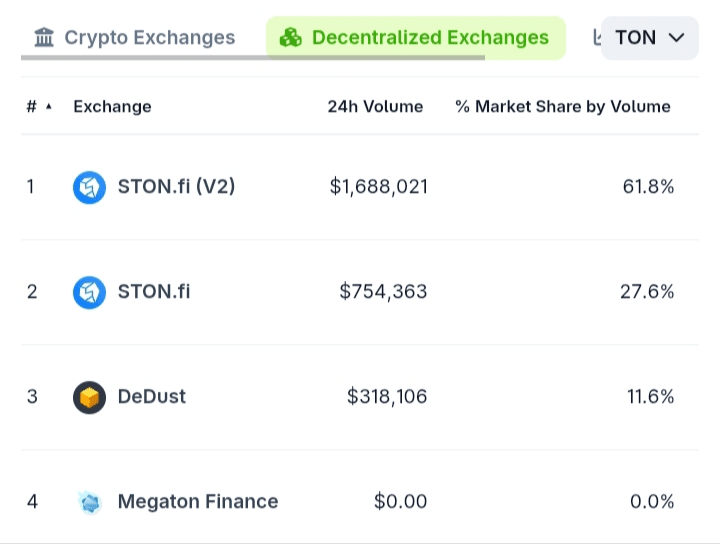Screen dimensions: 720x544
Task: Click the green cubes Decentralized Exchanges icon
Action: (x=291, y=38)
